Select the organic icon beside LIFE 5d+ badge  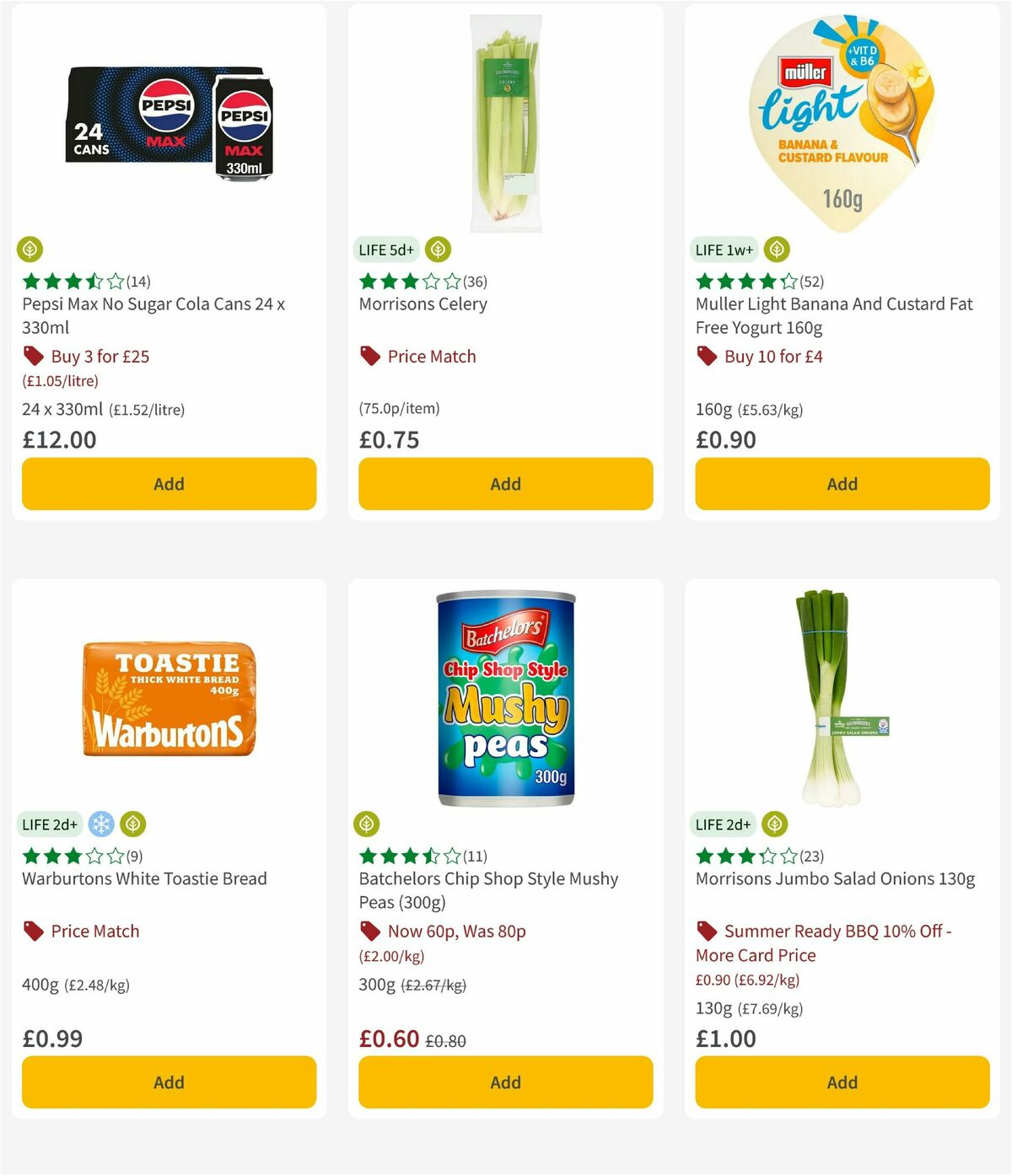click(x=439, y=250)
